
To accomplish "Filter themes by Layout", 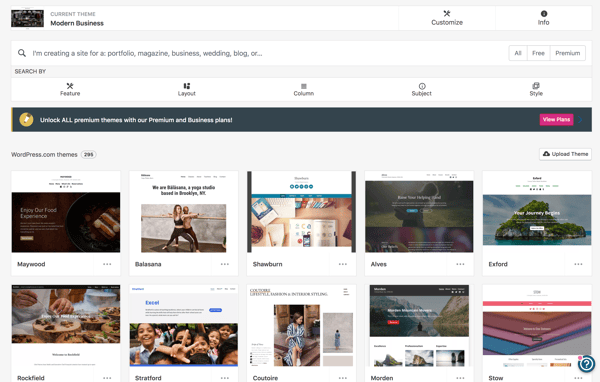I will tap(187, 90).
